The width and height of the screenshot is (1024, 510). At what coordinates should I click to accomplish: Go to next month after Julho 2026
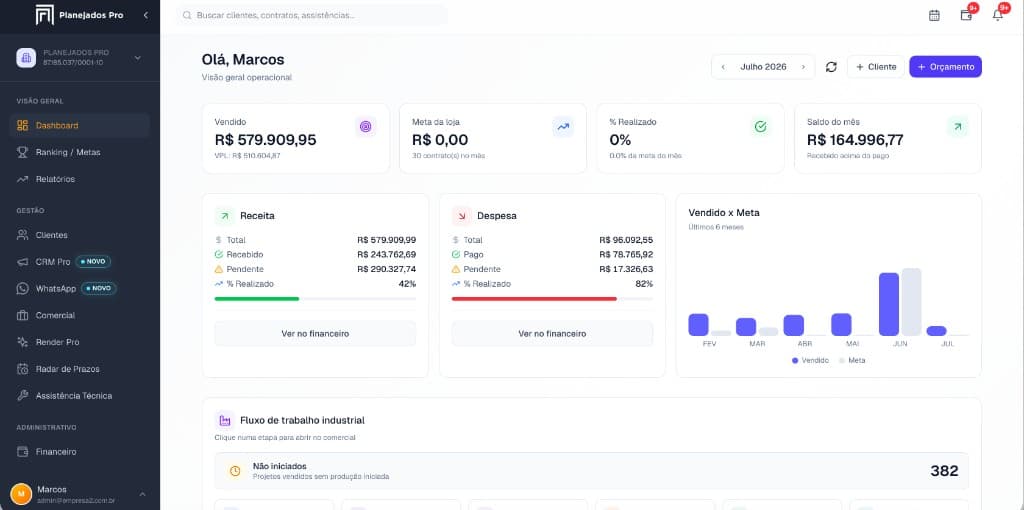tap(803, 67)
